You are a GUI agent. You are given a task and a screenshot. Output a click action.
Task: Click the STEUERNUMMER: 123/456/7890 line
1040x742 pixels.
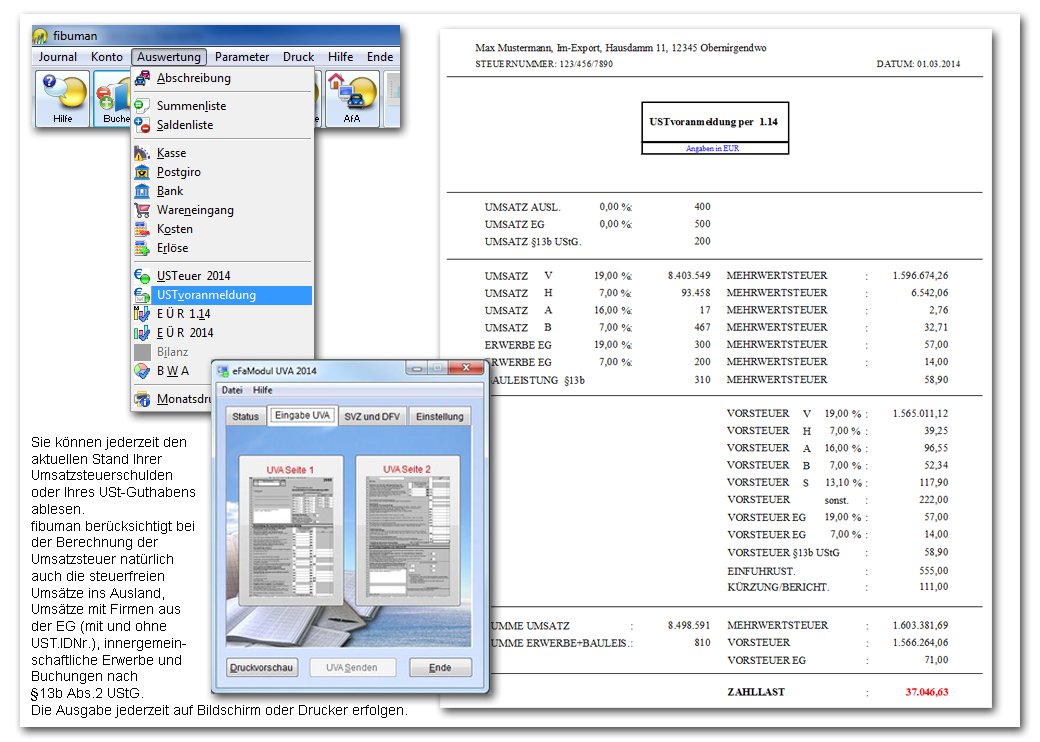[544, 64]
